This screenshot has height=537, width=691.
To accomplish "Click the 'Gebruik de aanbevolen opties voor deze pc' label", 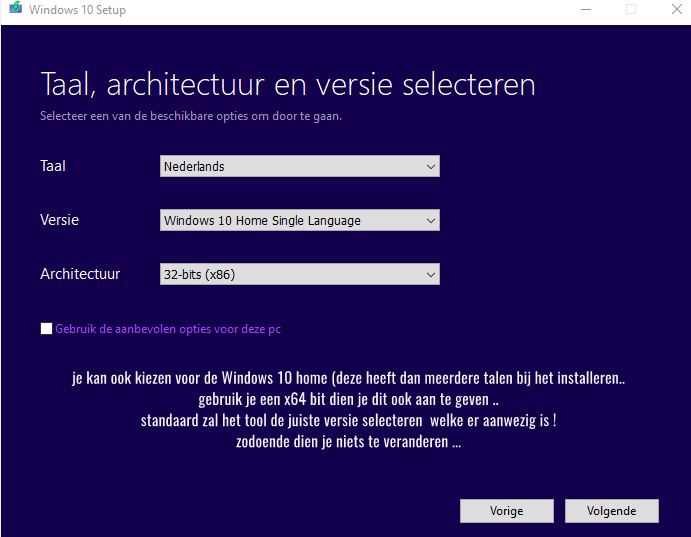I will point(168,329).
